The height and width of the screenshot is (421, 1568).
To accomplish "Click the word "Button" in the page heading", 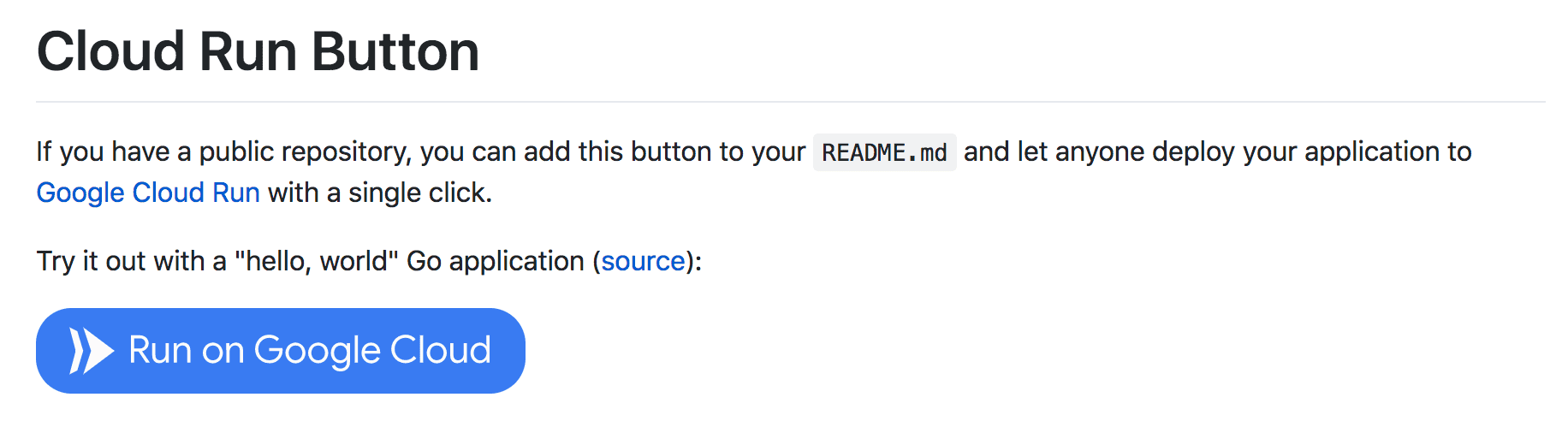I will click(x=395, y=51).
